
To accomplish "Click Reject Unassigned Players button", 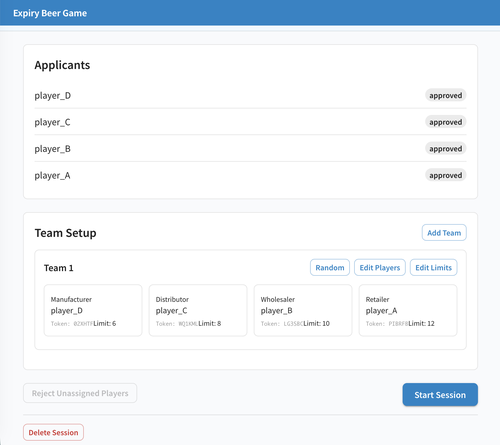I will tap(80, 393).
